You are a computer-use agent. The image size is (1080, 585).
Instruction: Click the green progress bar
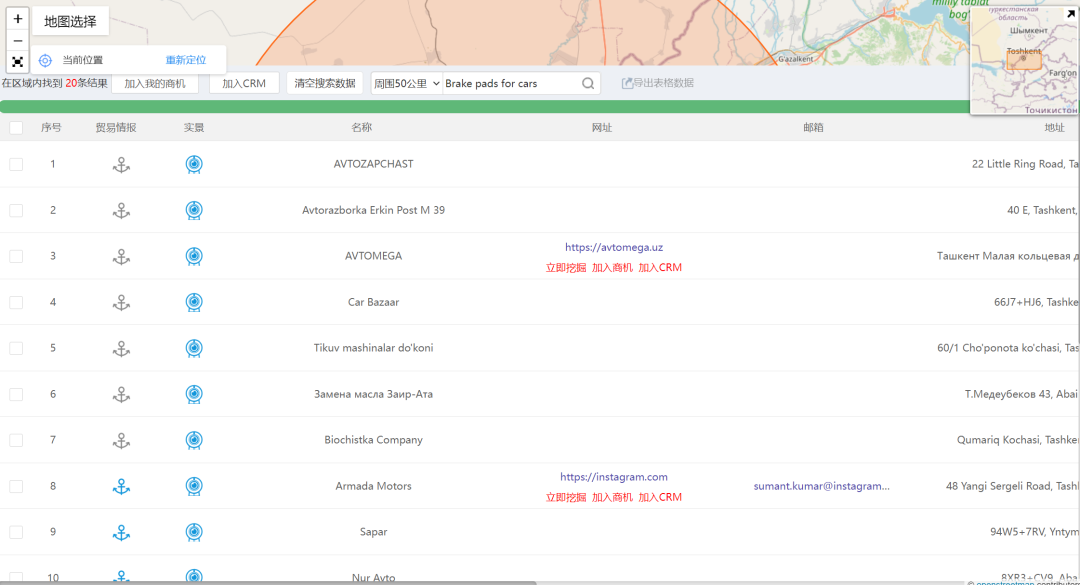[x=485, y=107]
